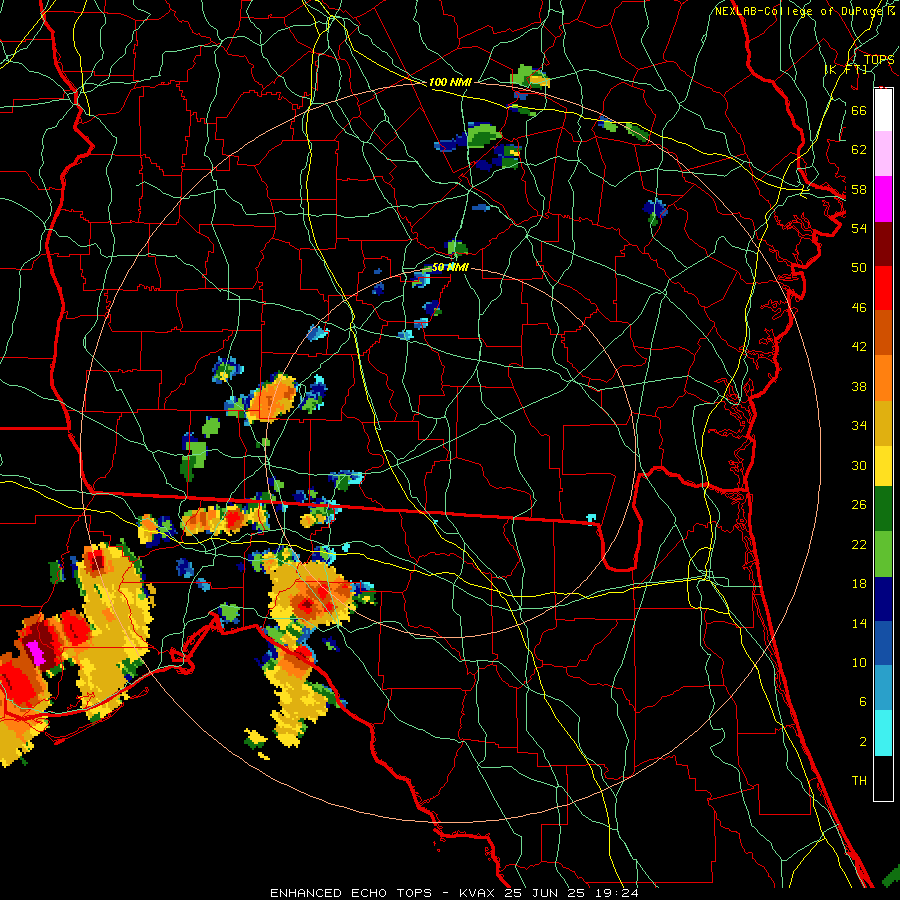Click the legend value "34"
900x900 pixels.
point(859,426)
